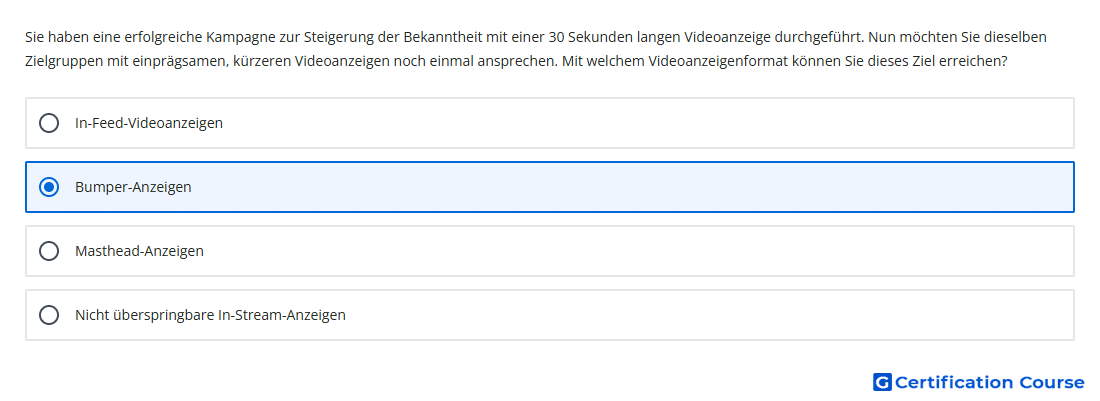1100x401 pixels.
Task: Mark the Nicht überspringbare In-Stream-Anzeigen radio button
Action: (49, 315)
